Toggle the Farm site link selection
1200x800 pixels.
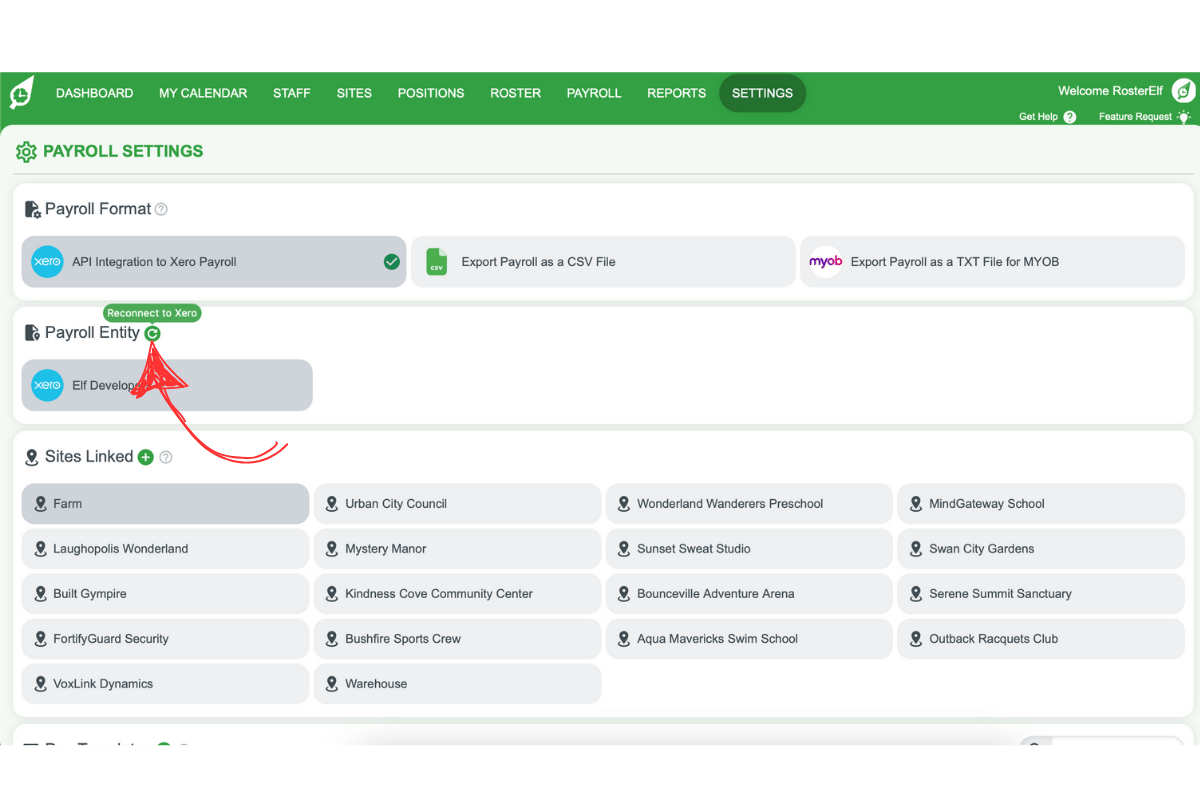pyautogui.click(x=165, y=503)
